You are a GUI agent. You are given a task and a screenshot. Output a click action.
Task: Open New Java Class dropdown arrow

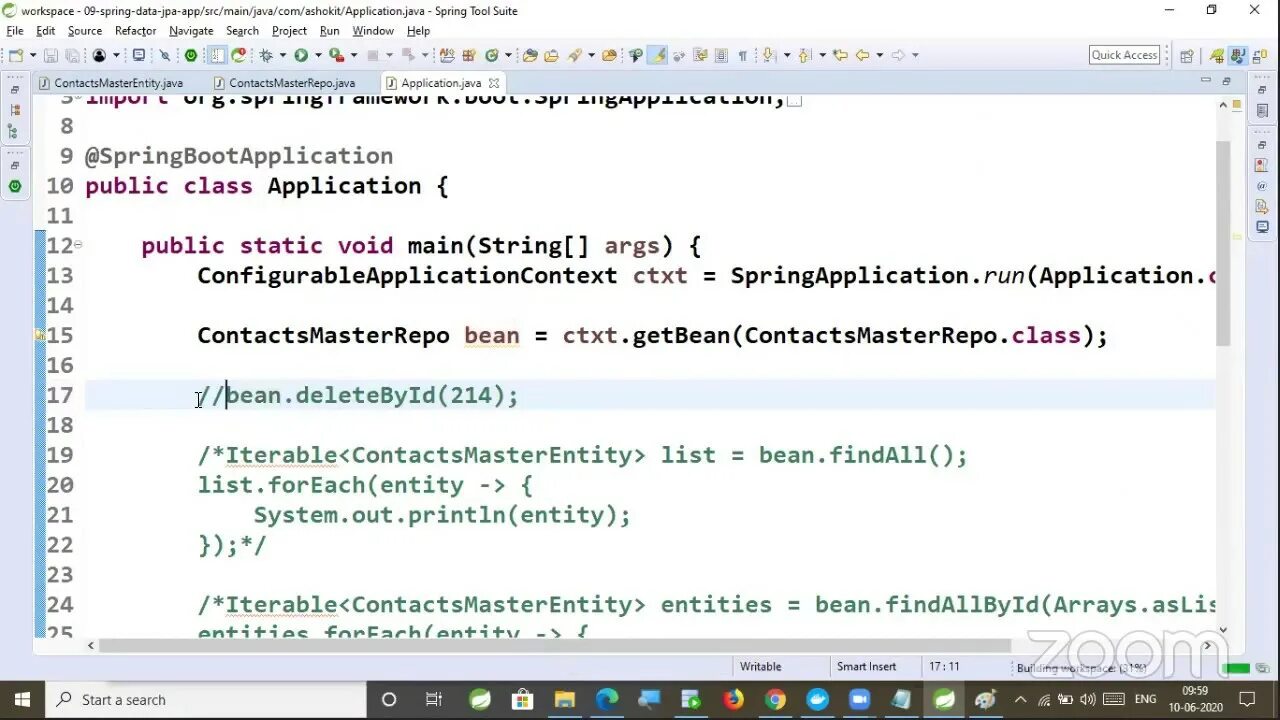tap(508, 55)
